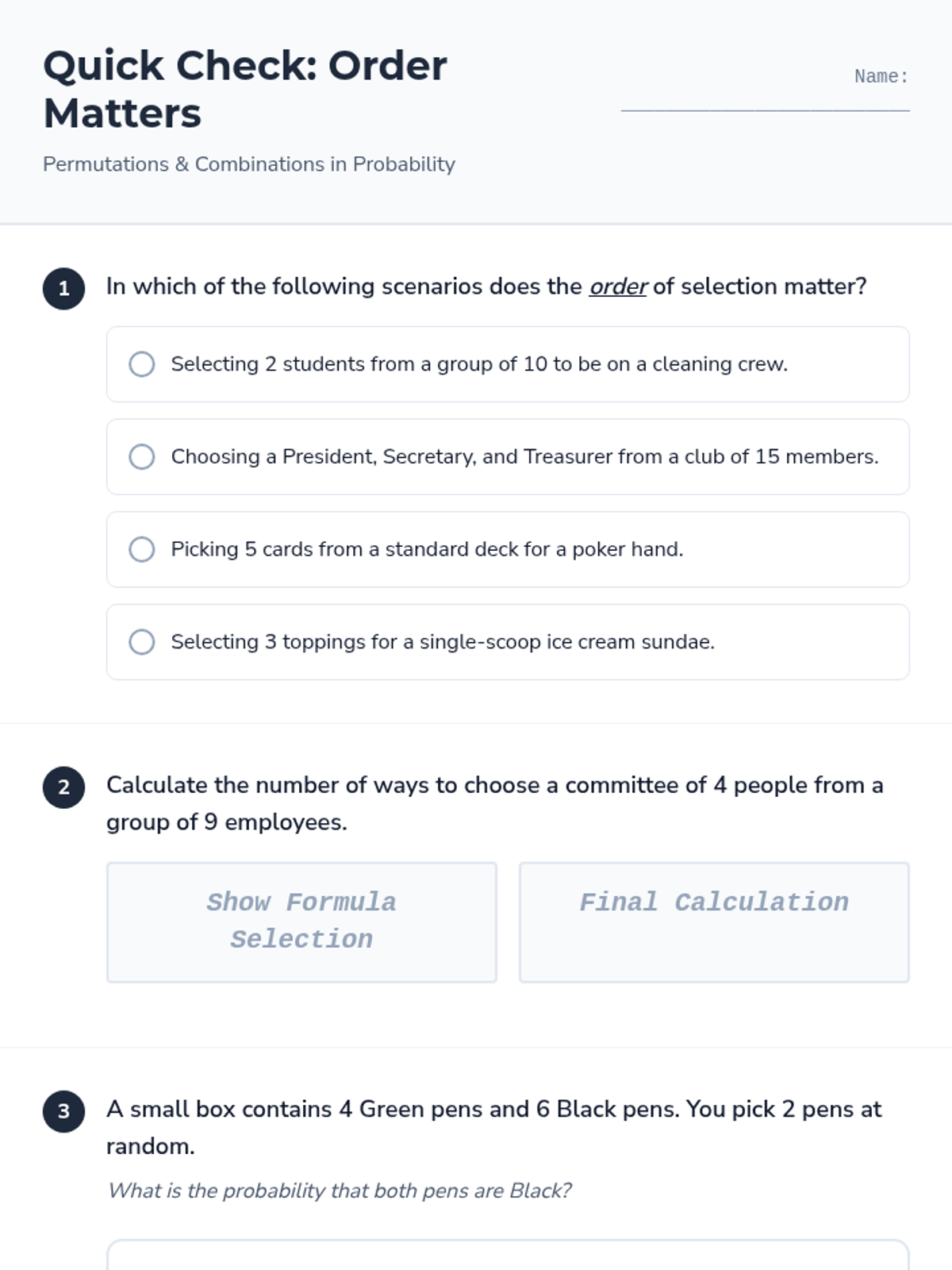Click the question 1 number badge

coord(63,288)
